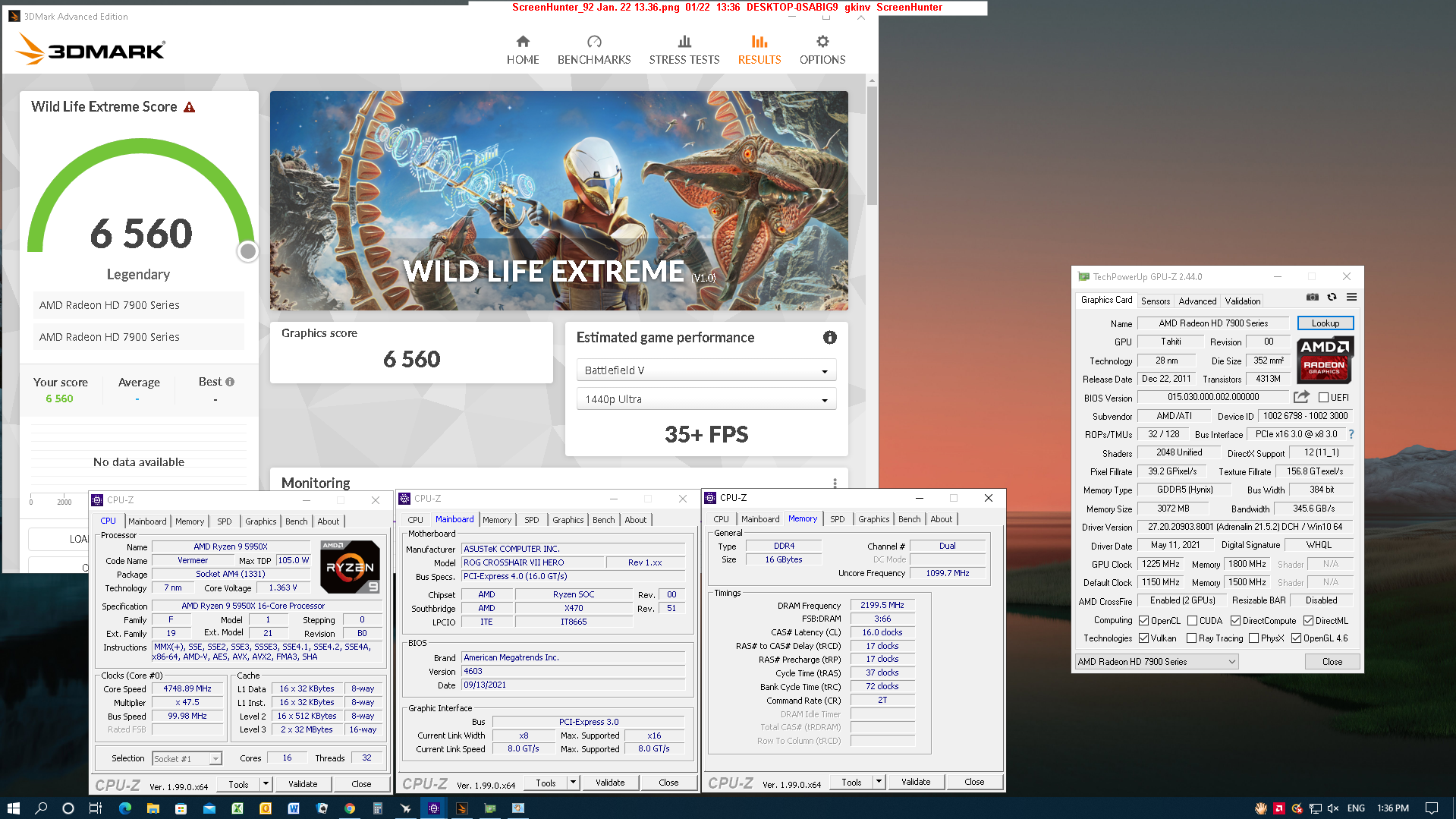Open SPD tab in CPU-Z Mainboard-tab window
This screenshot has width=1456, height=819.
coord(532,520)
